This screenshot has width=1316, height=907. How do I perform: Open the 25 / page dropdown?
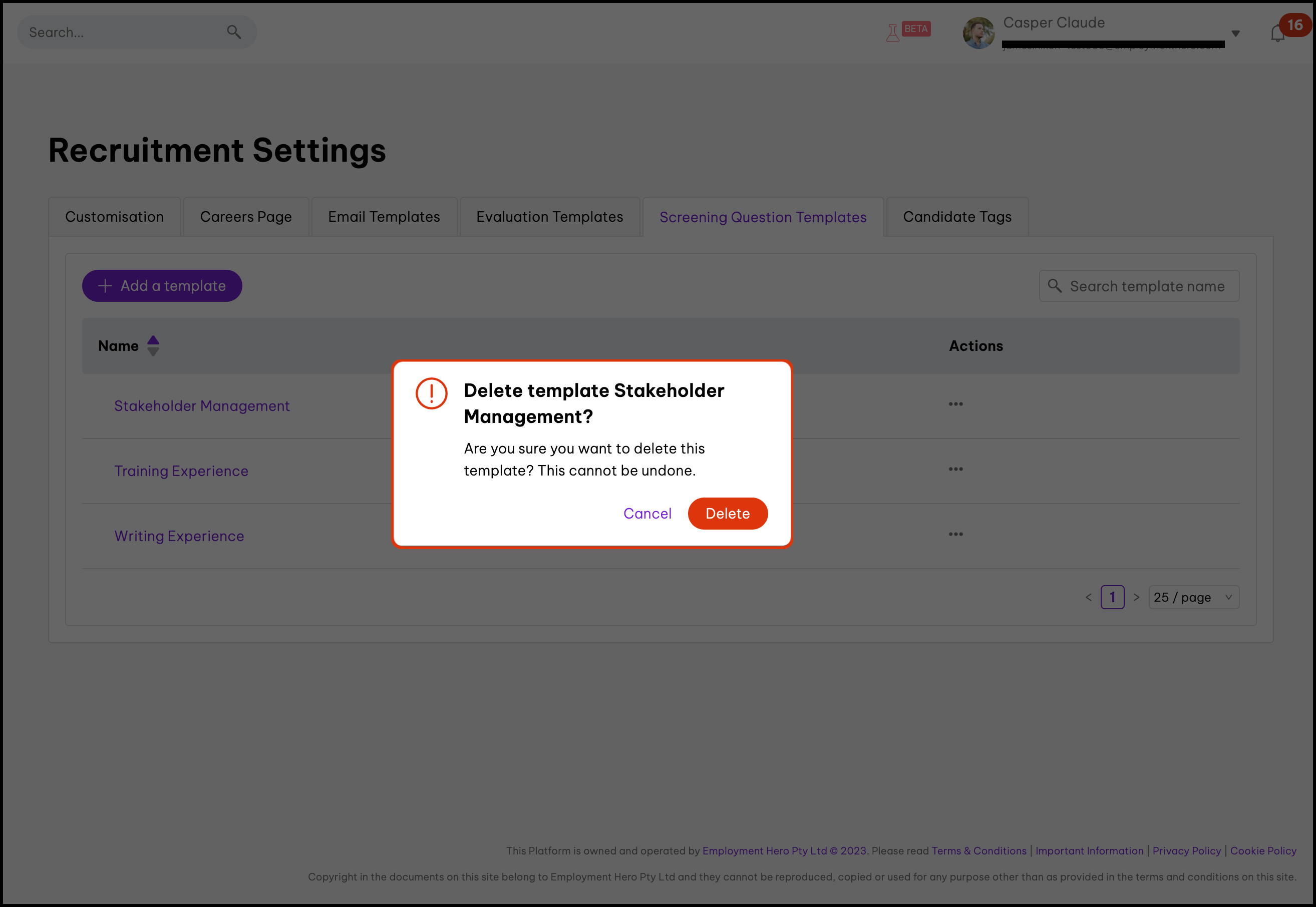pyautogui.click(x=1193, y=597)
